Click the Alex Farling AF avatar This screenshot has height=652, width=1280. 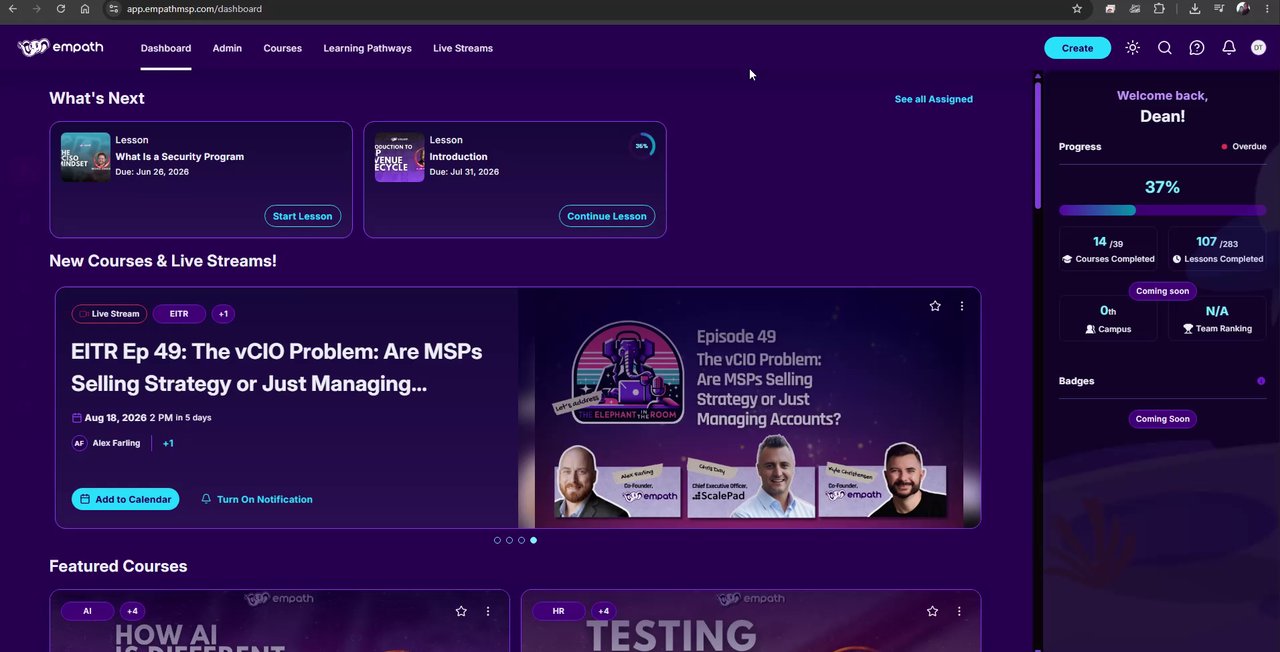[79, 443]
